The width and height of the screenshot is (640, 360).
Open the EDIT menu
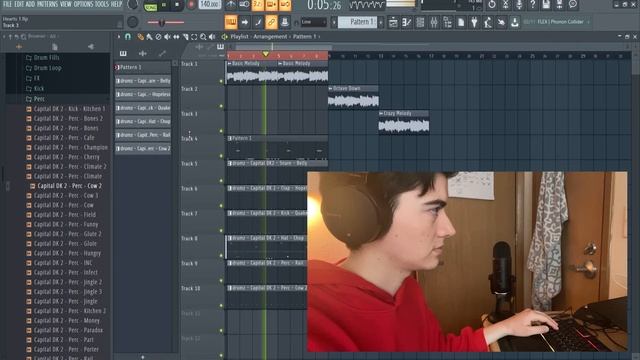[19, 4]
